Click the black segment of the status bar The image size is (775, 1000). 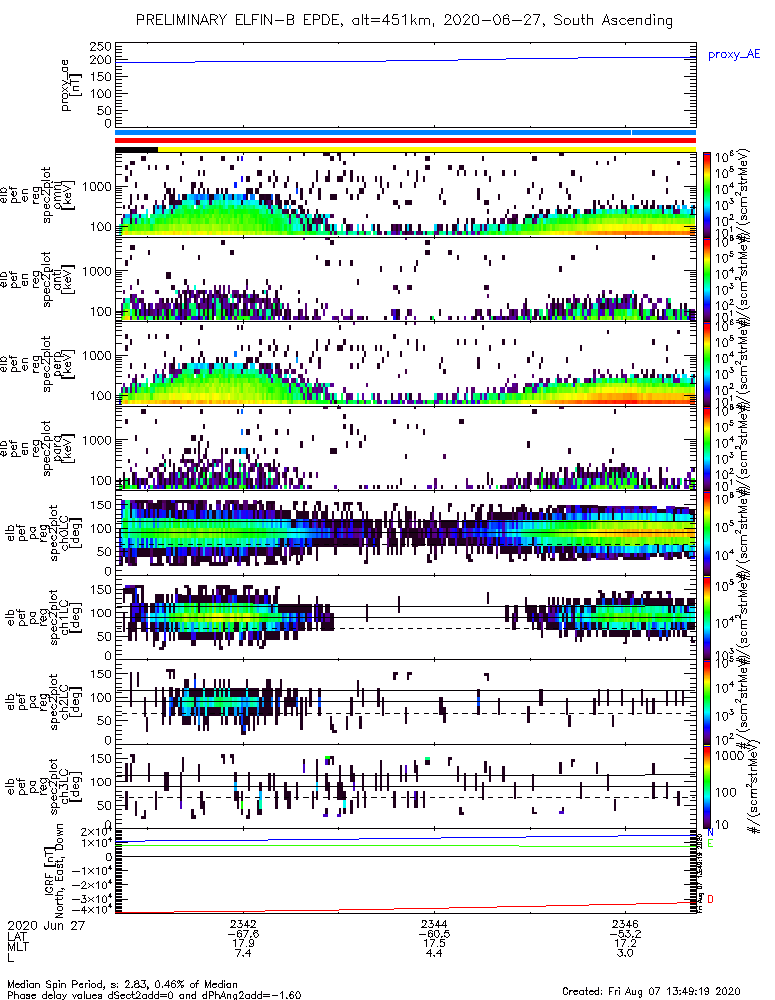(137, 149)
